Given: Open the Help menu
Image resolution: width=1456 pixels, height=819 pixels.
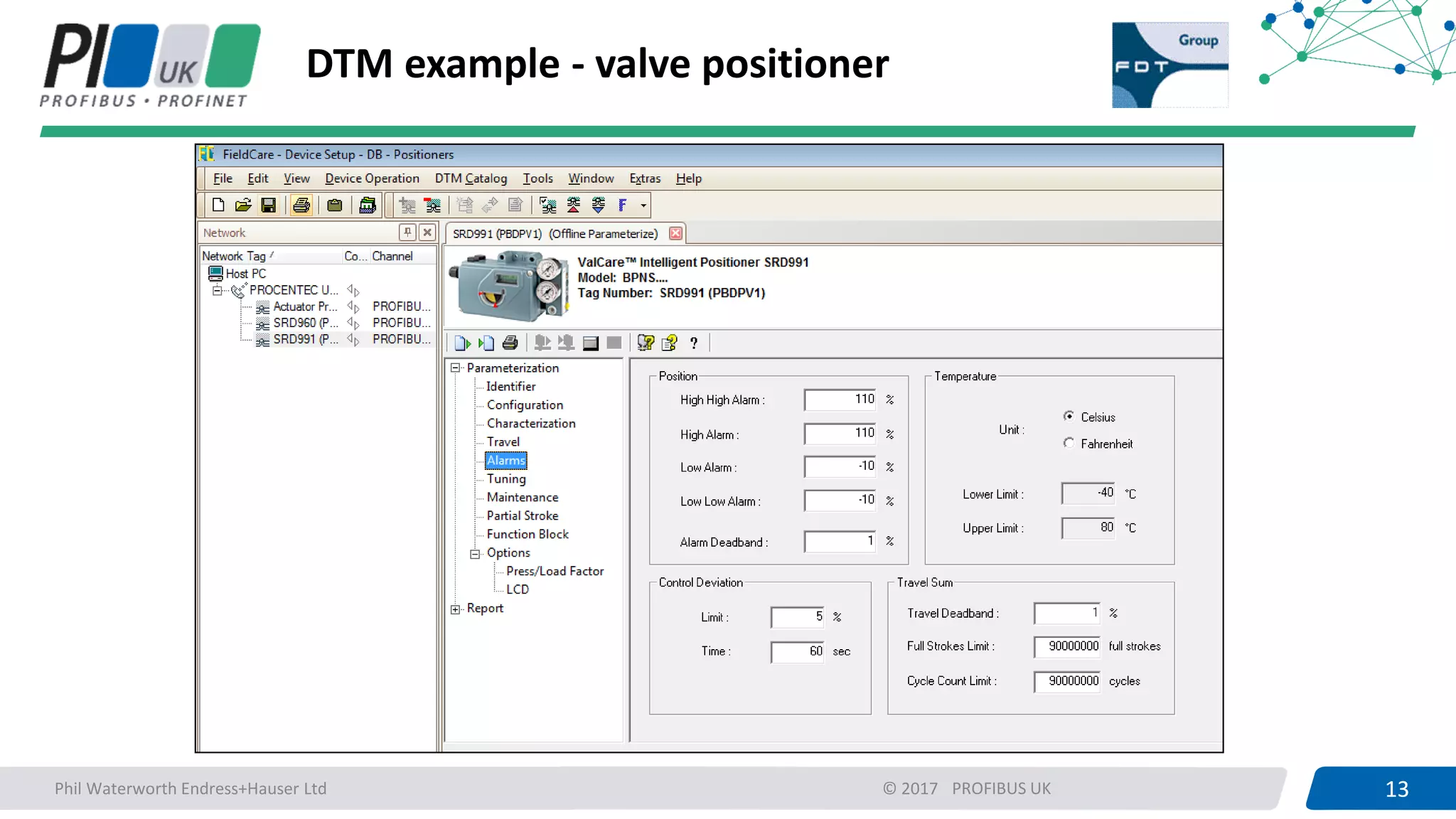Looking at the screenshot, I should [x=688, y=178].
